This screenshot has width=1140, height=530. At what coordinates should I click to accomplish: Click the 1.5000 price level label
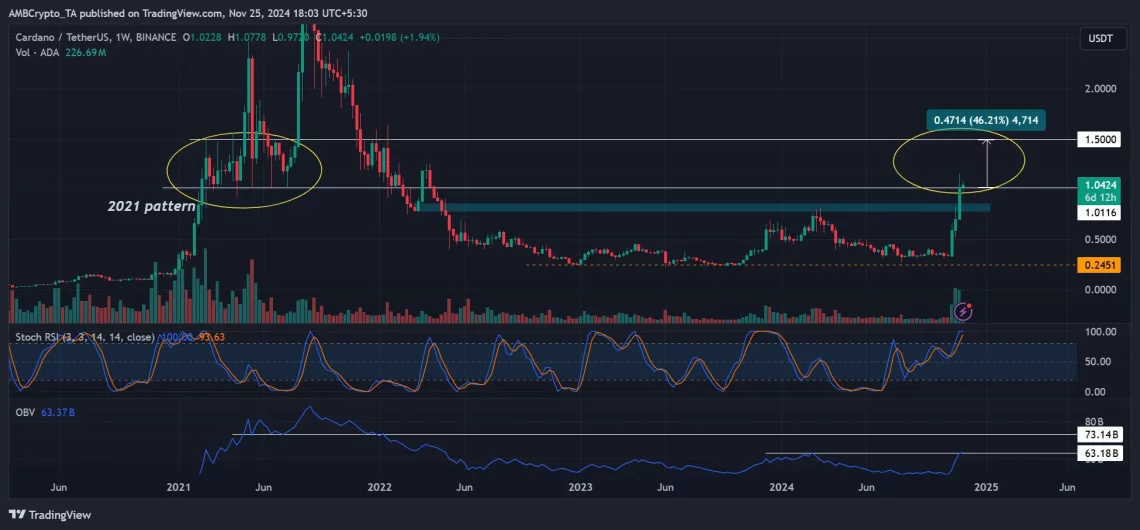[x=1103, y=140]
